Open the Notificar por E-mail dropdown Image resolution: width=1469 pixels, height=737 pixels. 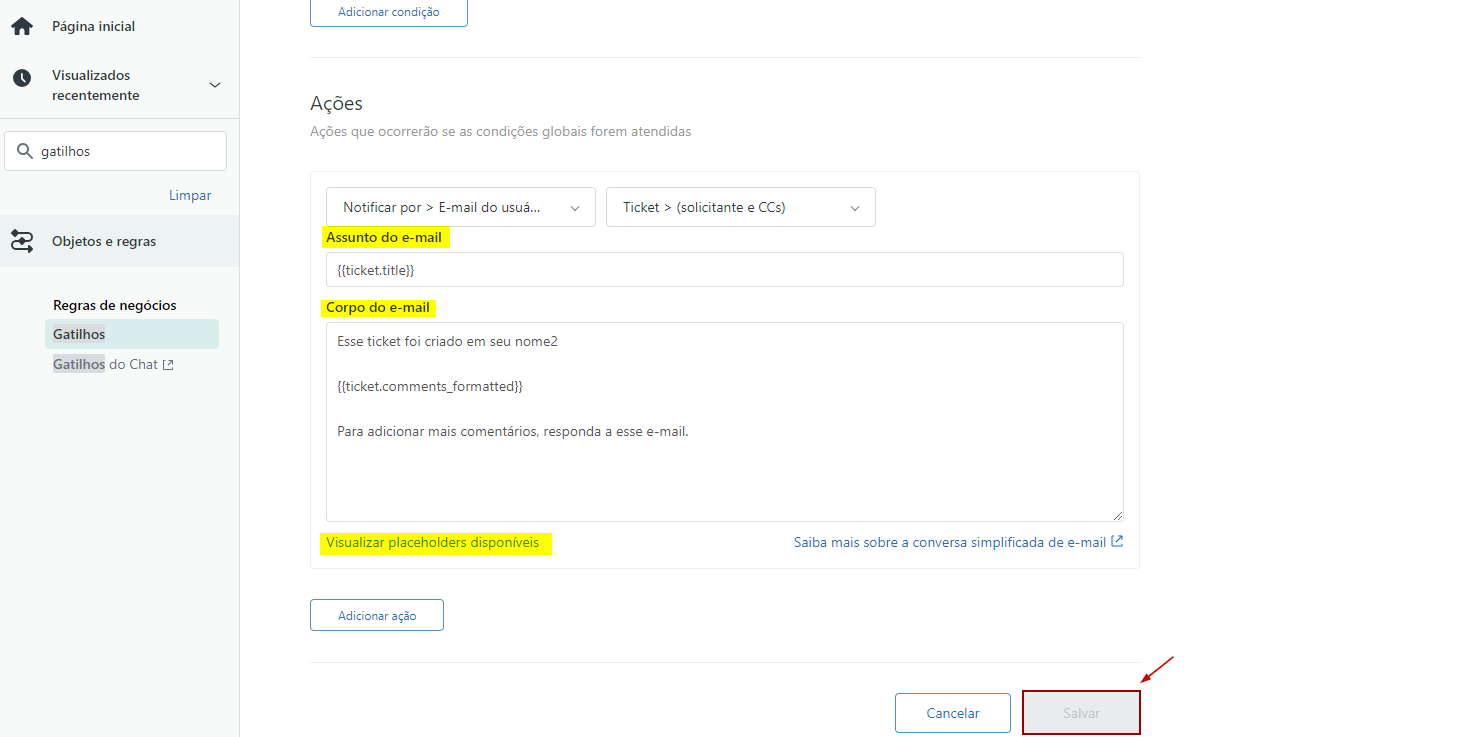point(460,208)
